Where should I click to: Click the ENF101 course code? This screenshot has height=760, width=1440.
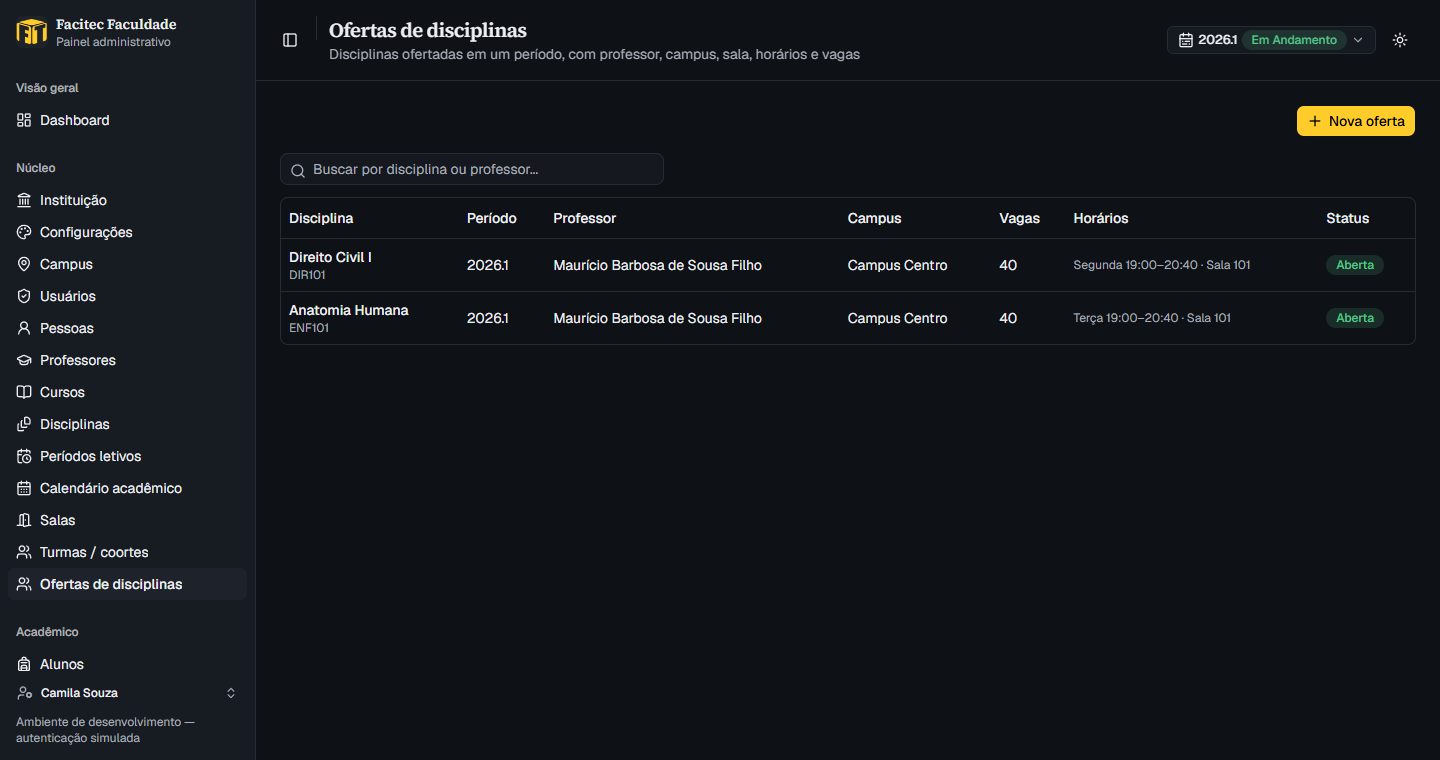pyautogui.click(x=309, y=328)
